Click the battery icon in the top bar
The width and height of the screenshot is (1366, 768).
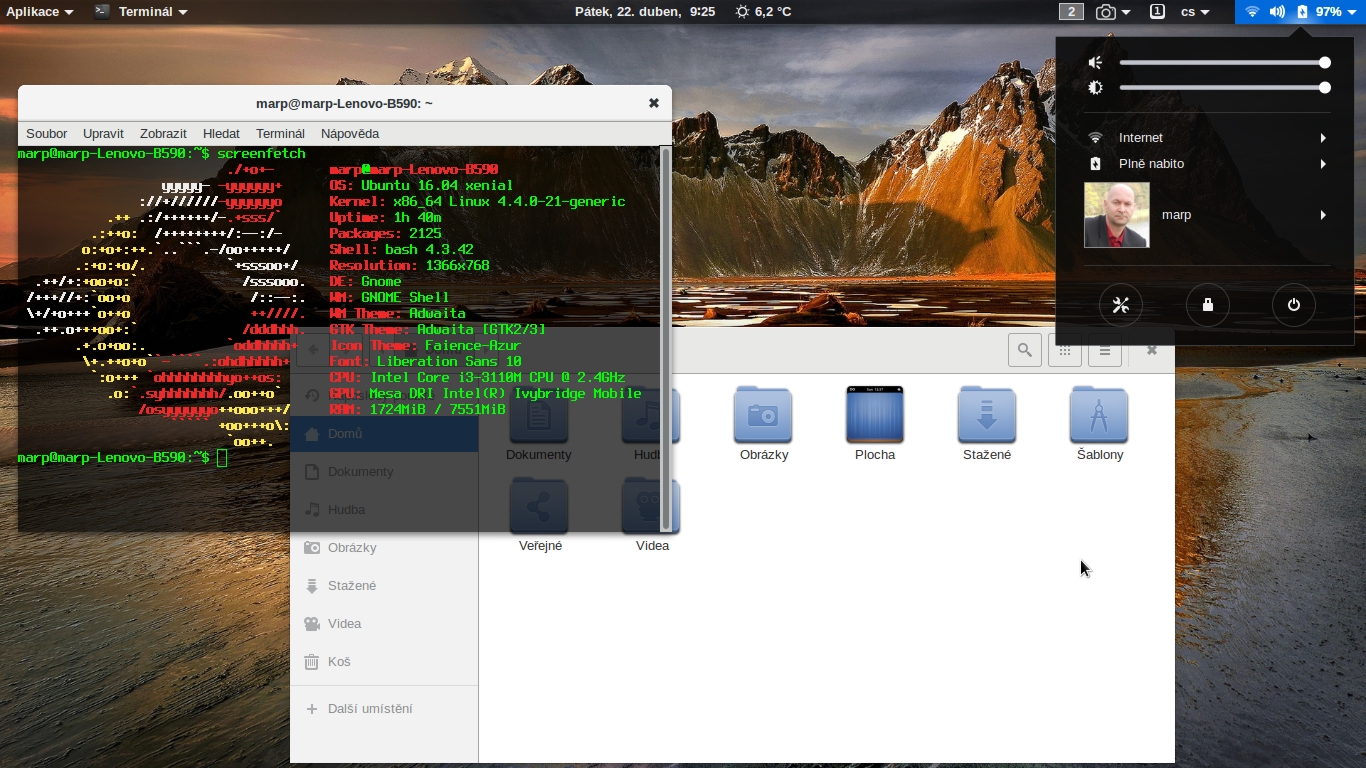pos(1302,12)
